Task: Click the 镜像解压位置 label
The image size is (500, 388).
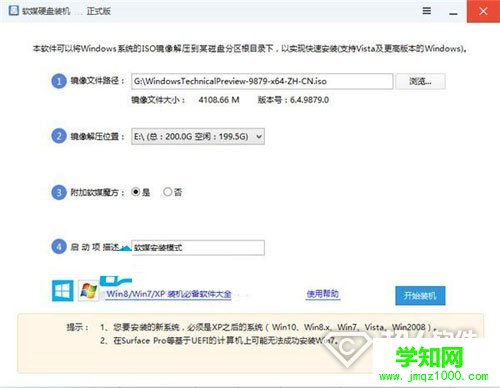Action: (97, 136)
